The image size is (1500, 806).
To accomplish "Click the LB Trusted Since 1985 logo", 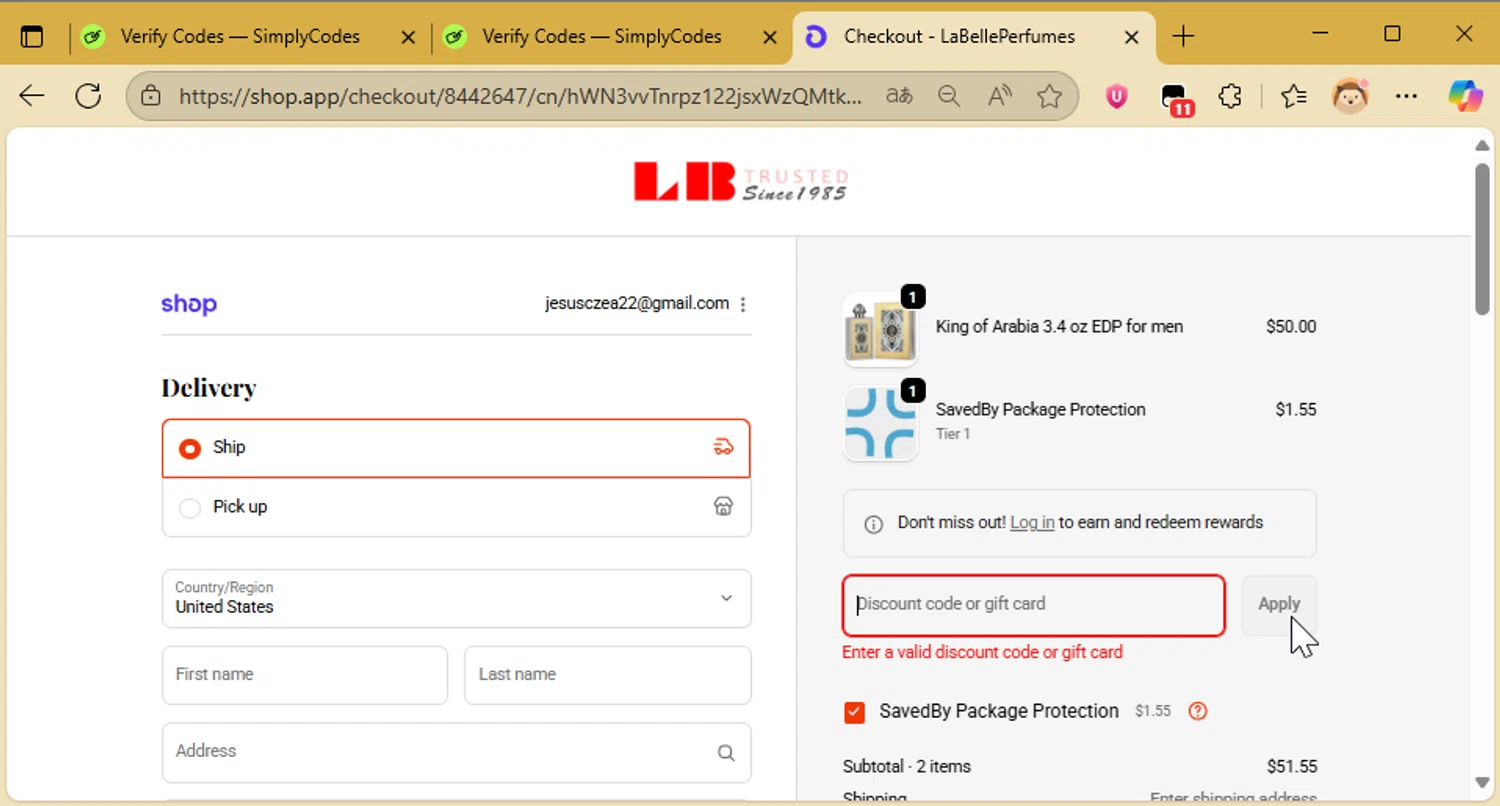I will coord(741,182).
